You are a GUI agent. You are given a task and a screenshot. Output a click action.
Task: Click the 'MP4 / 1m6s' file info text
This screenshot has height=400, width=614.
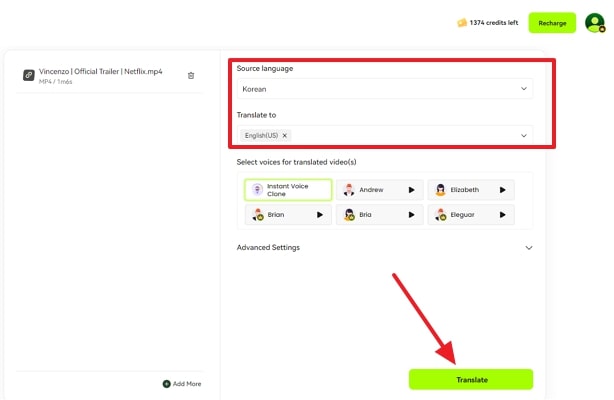coord(55,81)
